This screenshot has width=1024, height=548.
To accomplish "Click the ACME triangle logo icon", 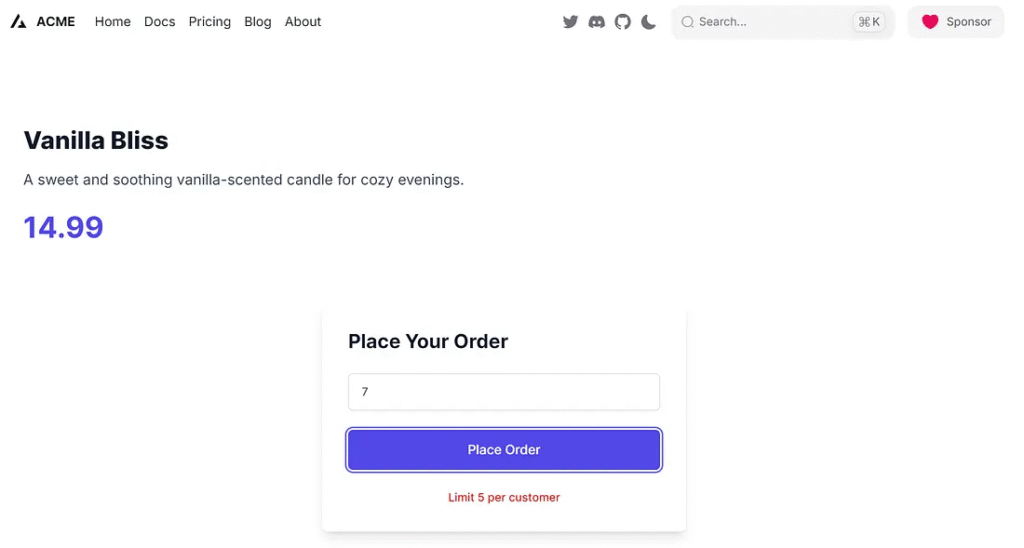I will 18,22.
